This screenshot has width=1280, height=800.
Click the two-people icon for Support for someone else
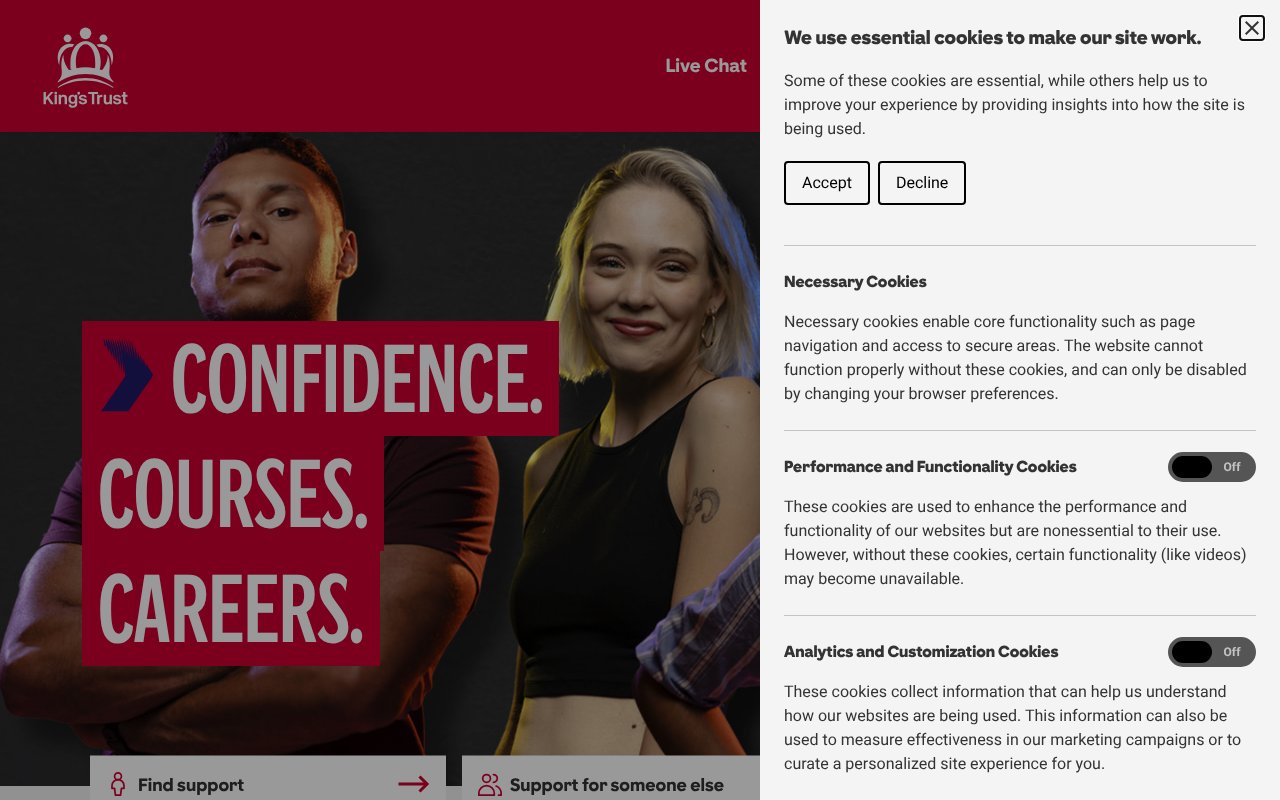click(489, 785)
